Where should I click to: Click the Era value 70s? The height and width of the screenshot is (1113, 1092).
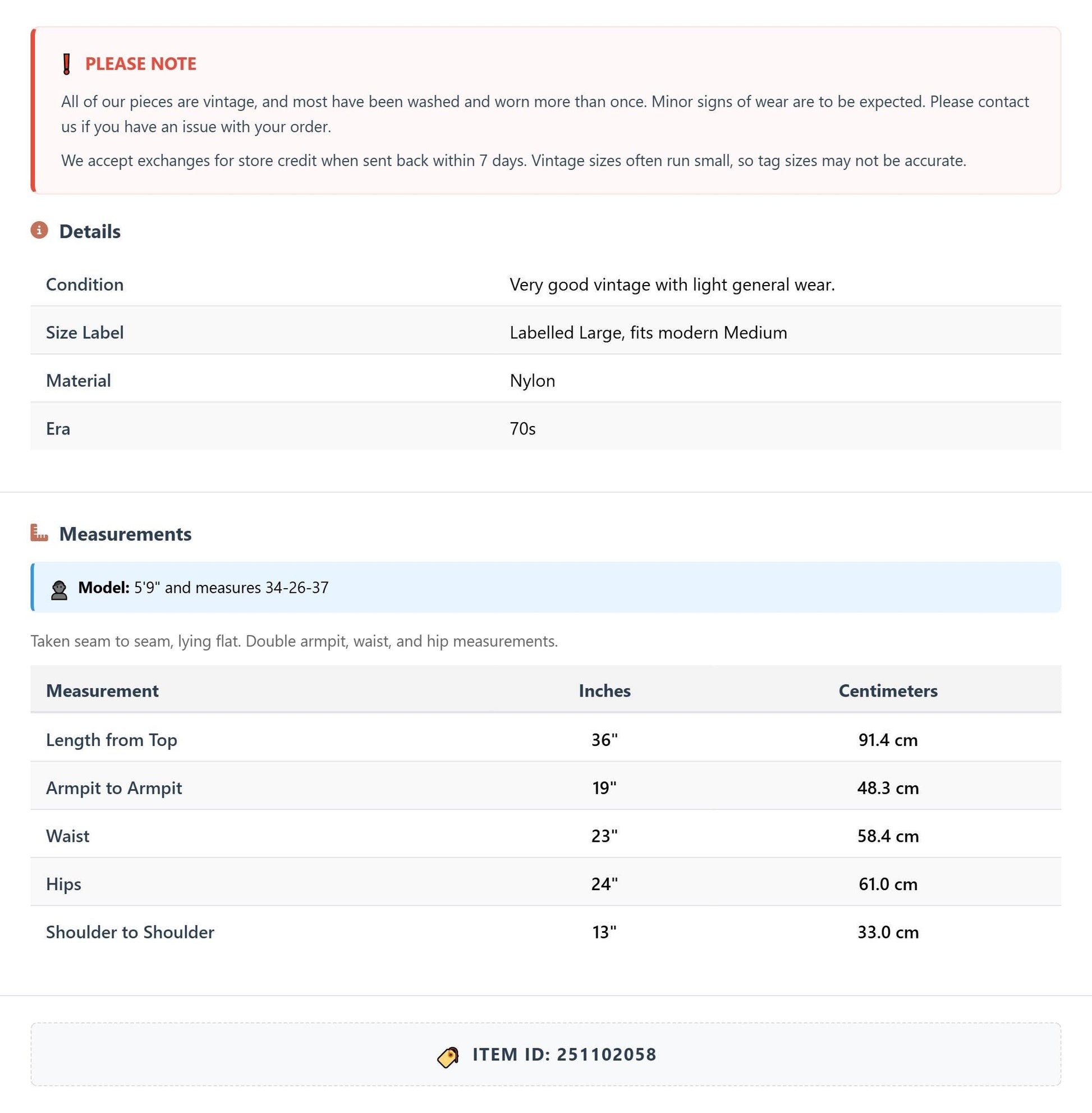click(522, 429)
